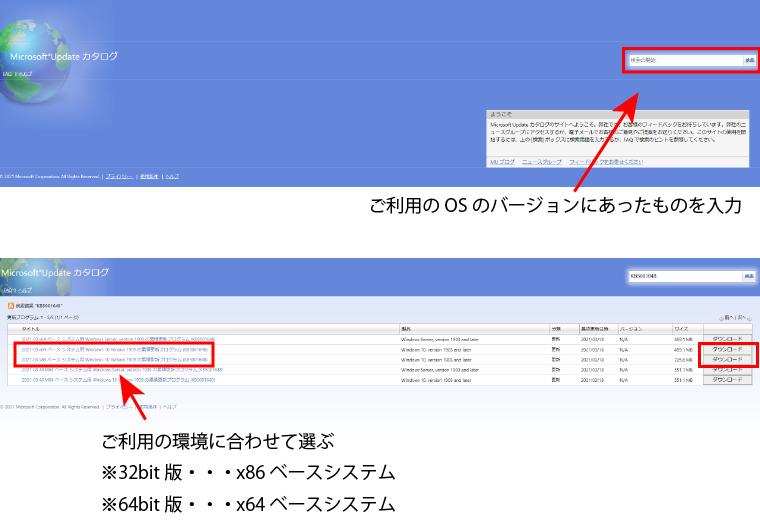Click 検索 next to the KB5001648 field
This screenshot has width=760, height=530.
coord(749,276)
